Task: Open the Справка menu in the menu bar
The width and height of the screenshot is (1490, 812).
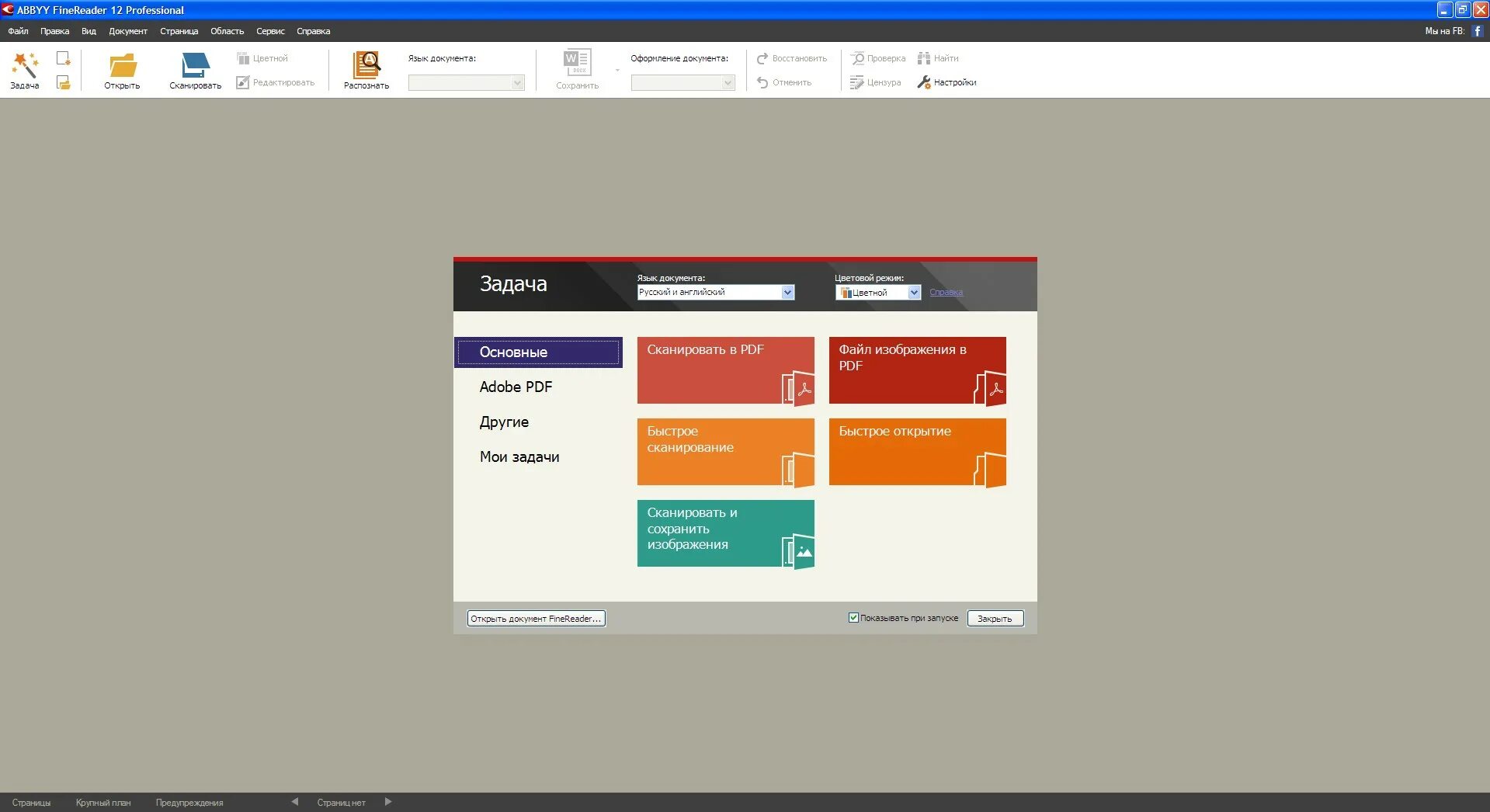Action: pos(314,31)
